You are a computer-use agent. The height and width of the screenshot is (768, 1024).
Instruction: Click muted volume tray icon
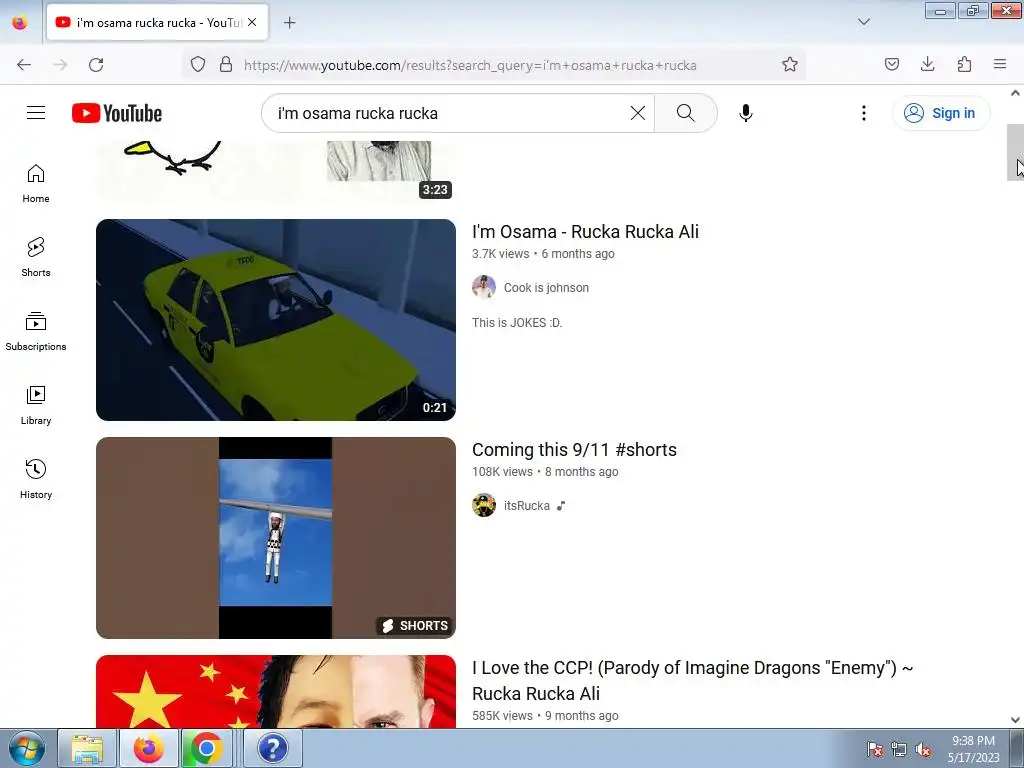(x=923, y=750)
